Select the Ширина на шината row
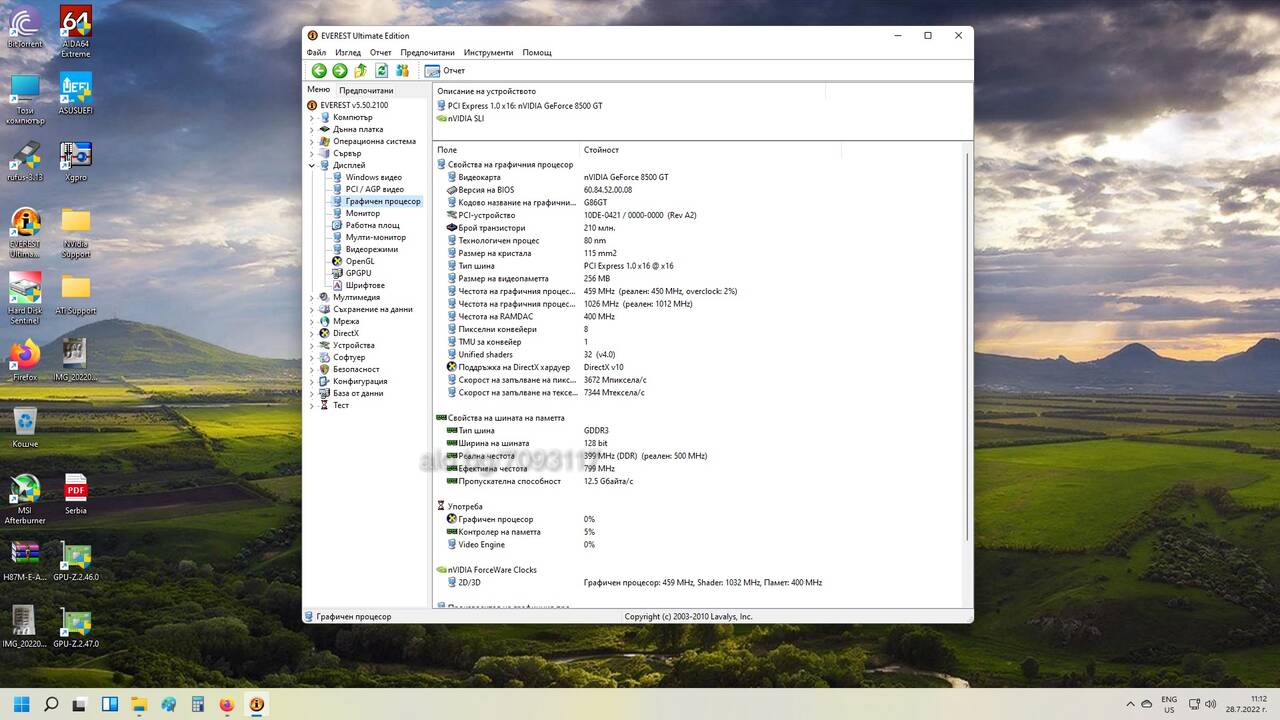Image resolution: width=1280 pixels, height=720 pixels. [x=494, y=443]
